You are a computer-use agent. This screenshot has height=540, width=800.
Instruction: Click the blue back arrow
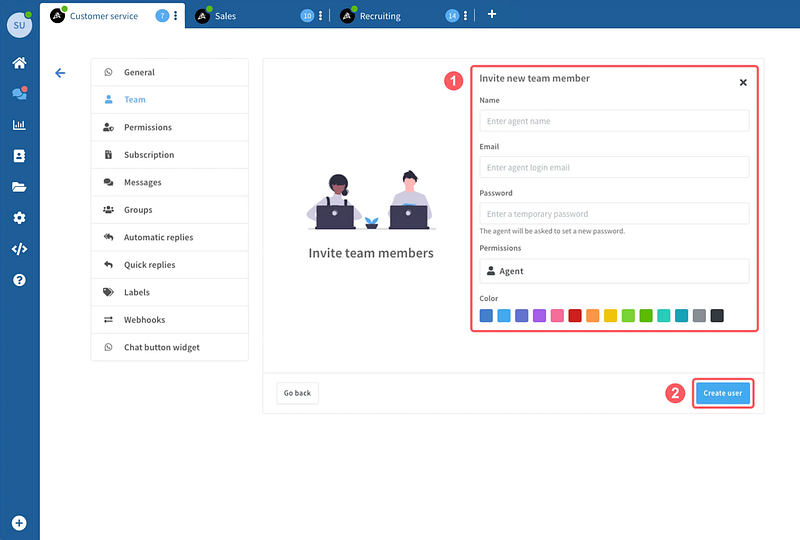[x=60, y=73]
